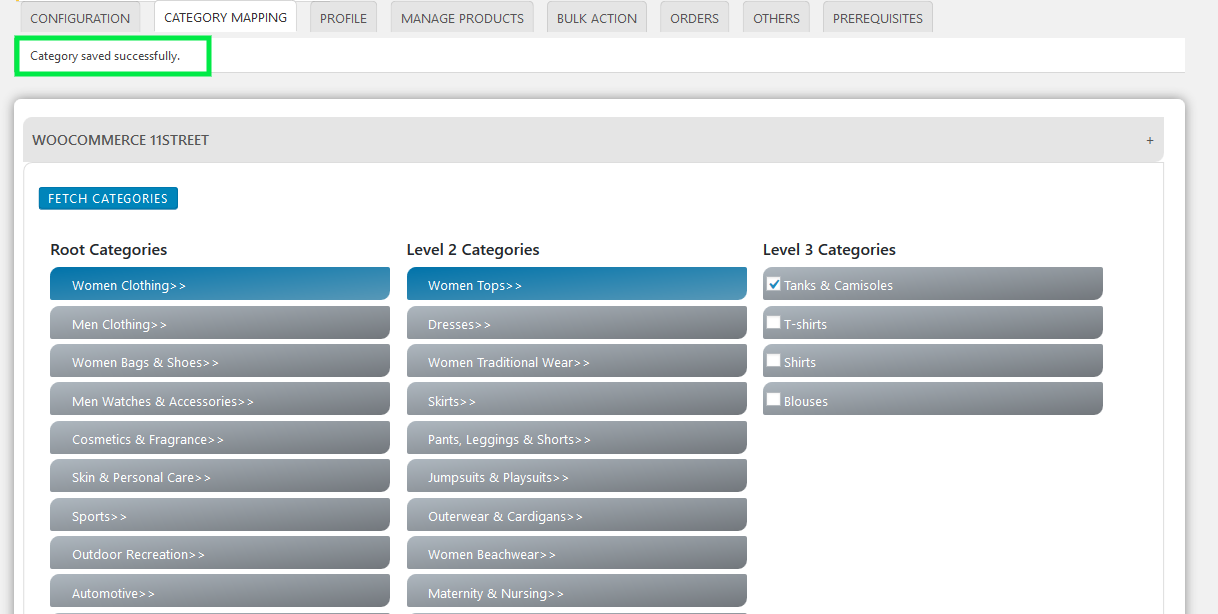Expand the Women Beachwear category
Screen dimensions: 1218x614
click(x=577, y=553)
